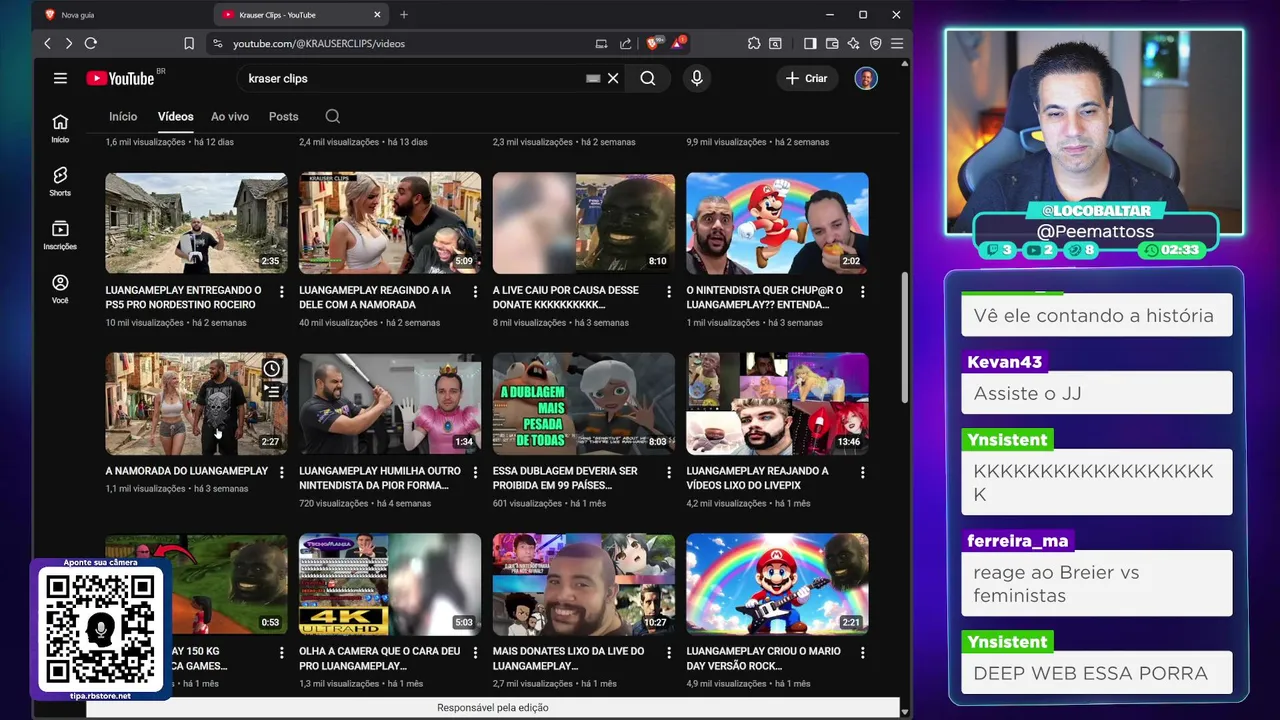Go back in the browser

[47, 43]
